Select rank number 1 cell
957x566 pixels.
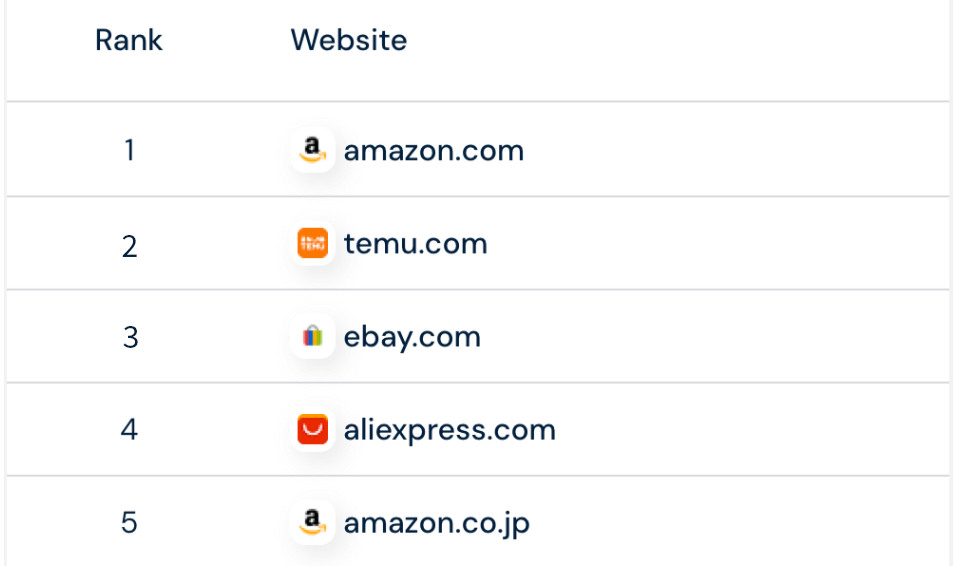pyautogui.click(x=129, y=151)
